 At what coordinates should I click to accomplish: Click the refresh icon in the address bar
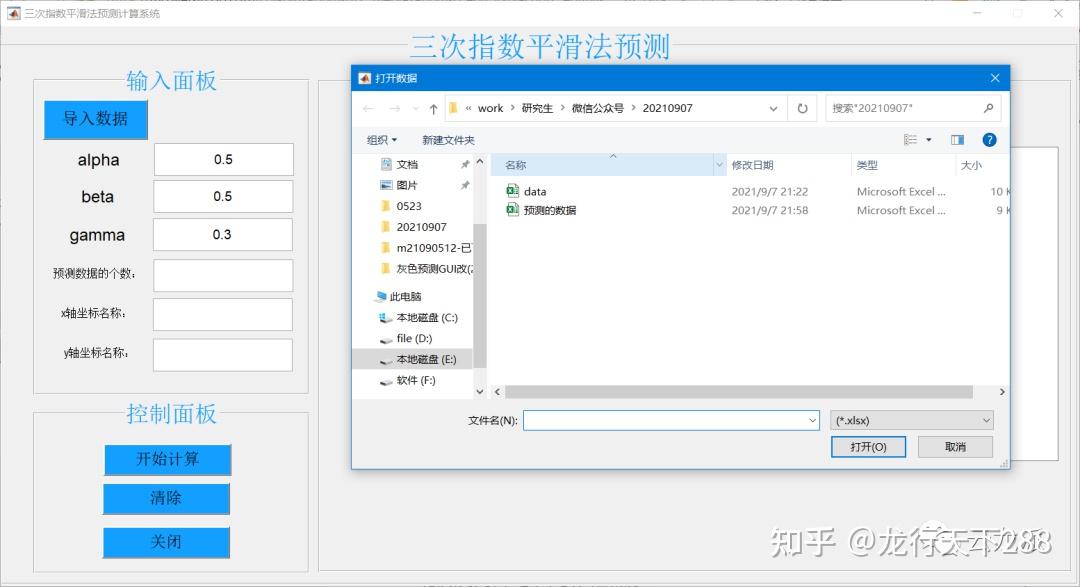803,107
